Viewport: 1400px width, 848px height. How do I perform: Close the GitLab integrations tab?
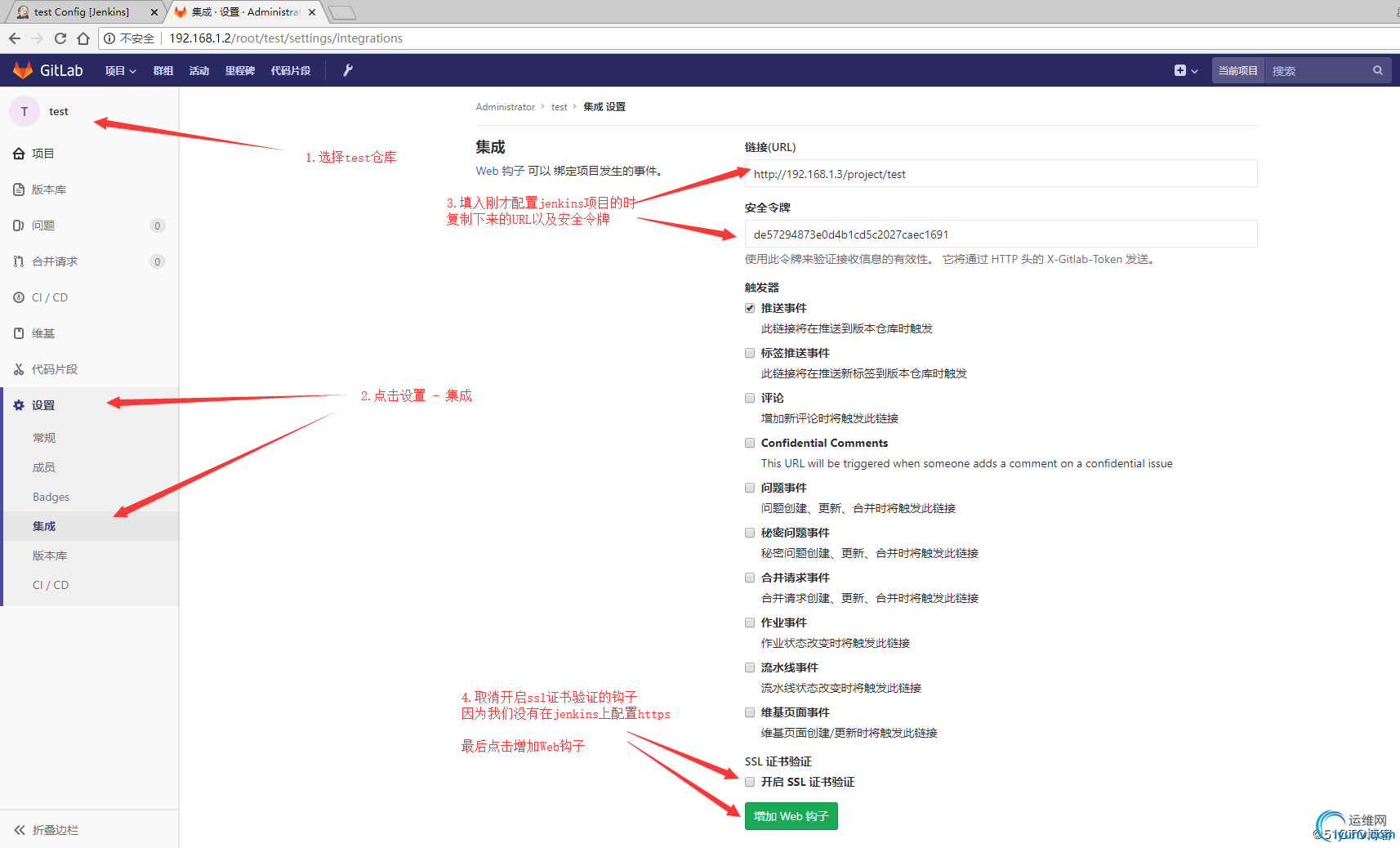pos(312,12)
